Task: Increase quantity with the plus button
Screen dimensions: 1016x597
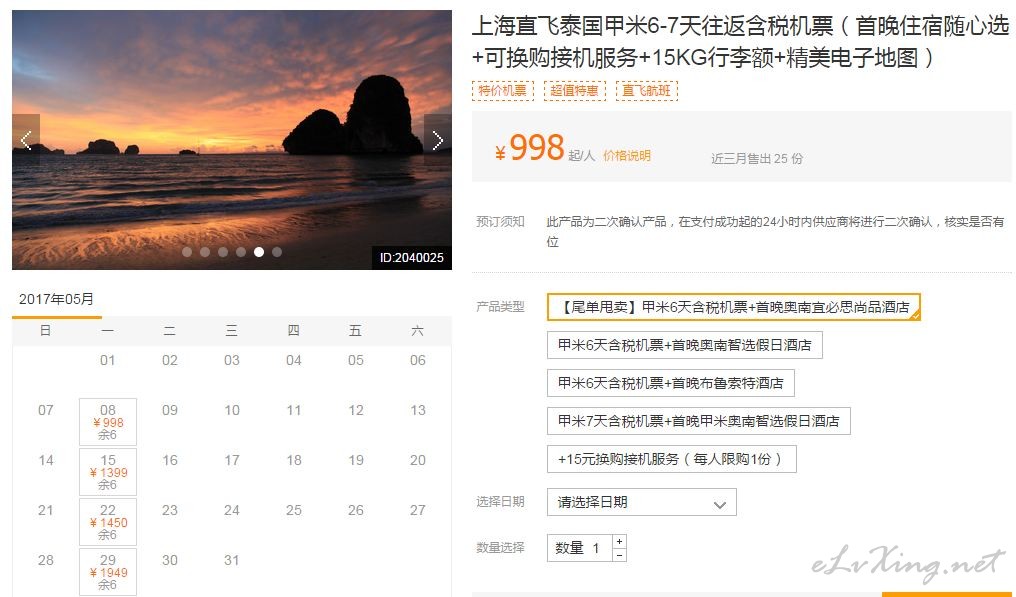Action: click(619, 541)
